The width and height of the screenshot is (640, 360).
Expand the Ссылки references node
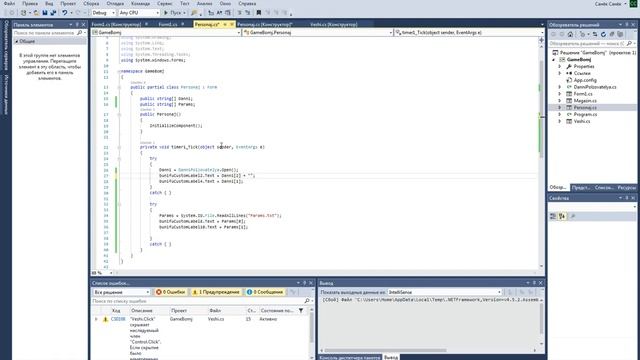pos(560,73)
